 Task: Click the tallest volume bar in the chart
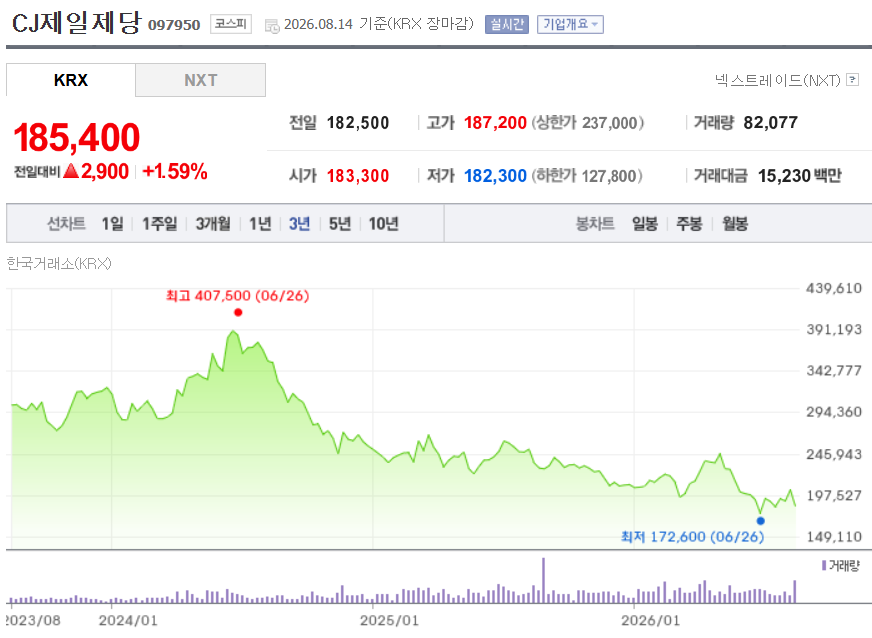click(543, 580)
